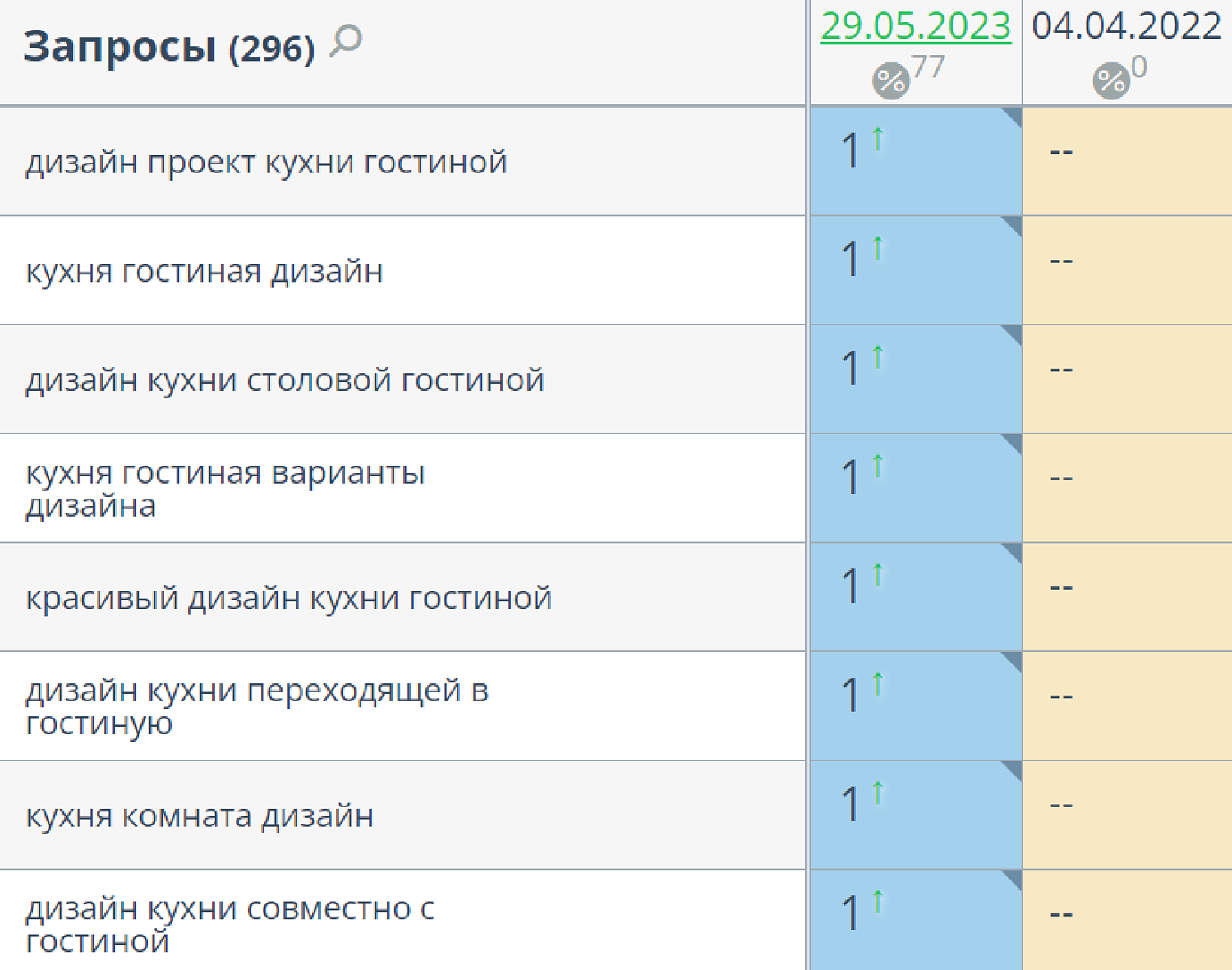Screen dimensions: 1232x970
Task: Click position 1 cell for 'кухня комната дизайн'
Action: point(916,815)
